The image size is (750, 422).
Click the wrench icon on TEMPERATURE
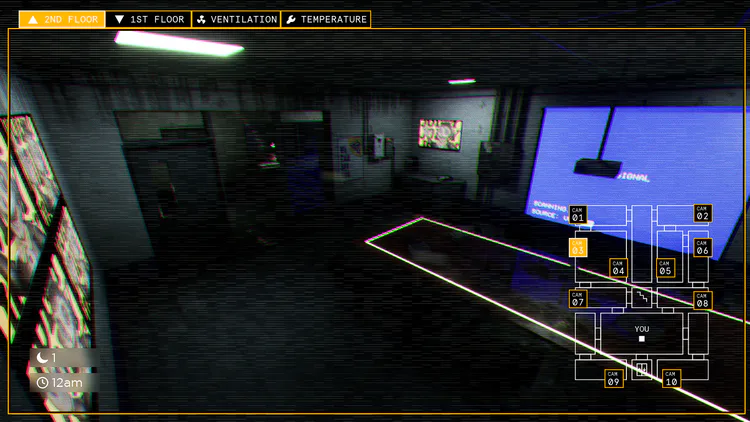coord(291,20)
